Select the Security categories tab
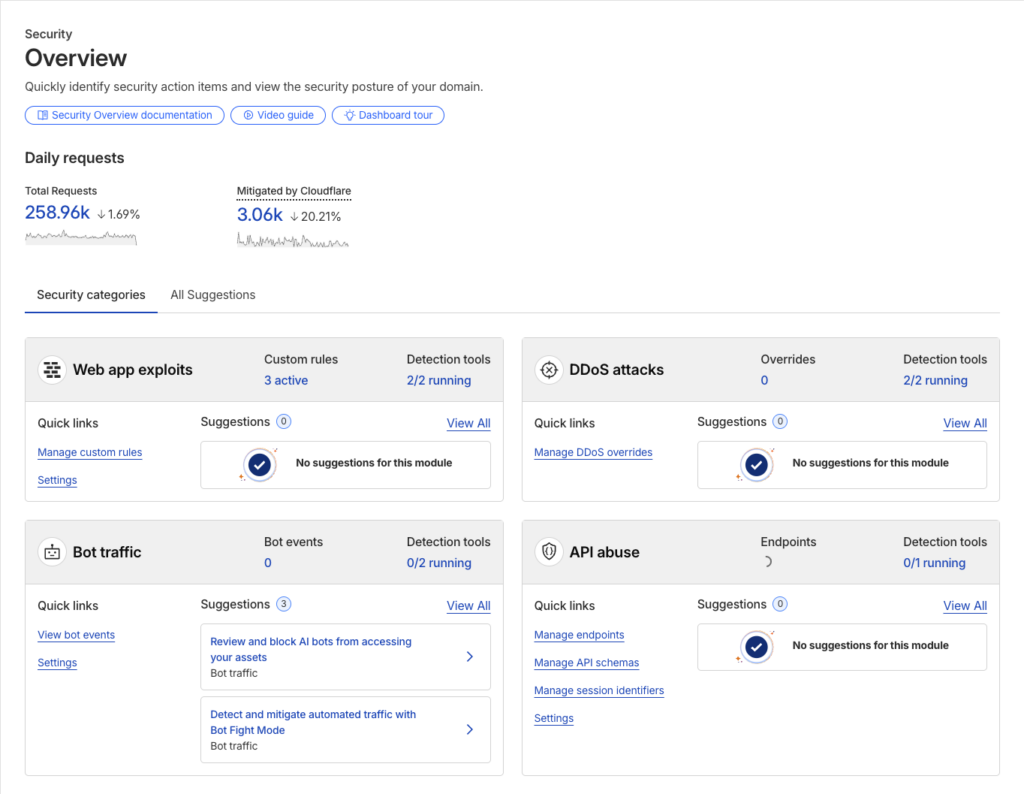 (91, 295)
